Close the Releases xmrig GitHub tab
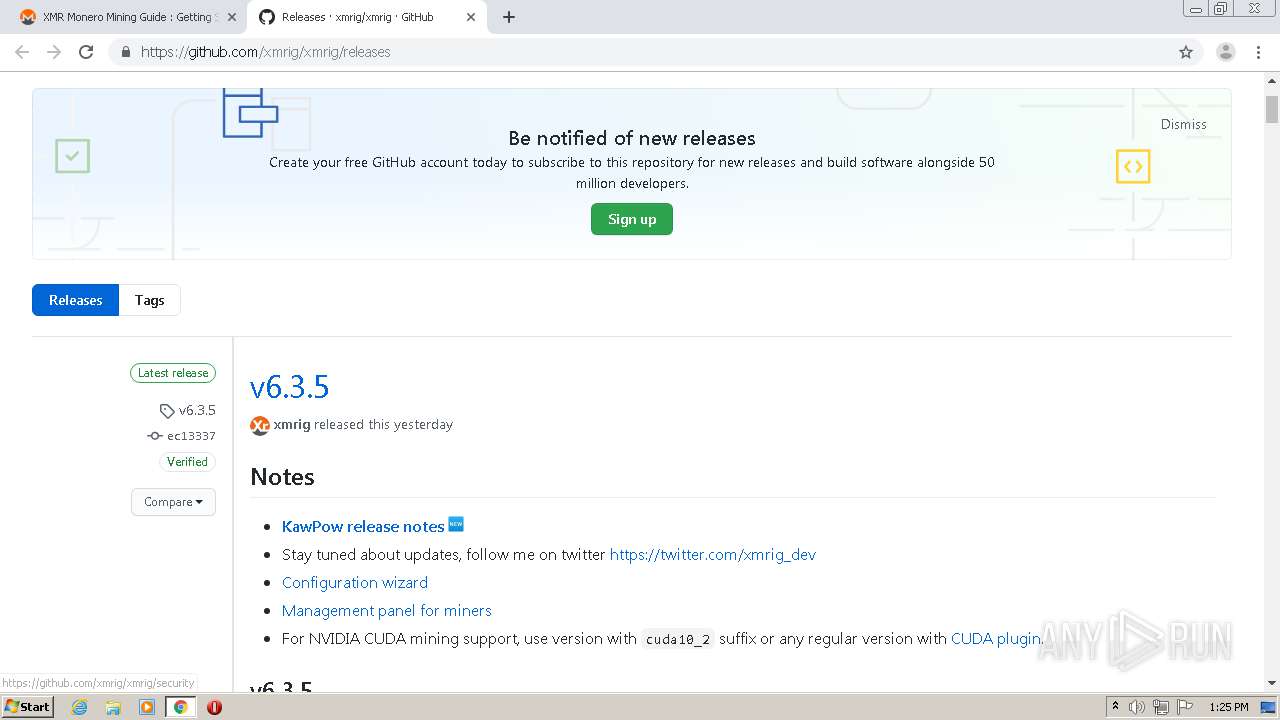Image resolution: width=1280 pixels, height=720 pixels. click(471, 17)
